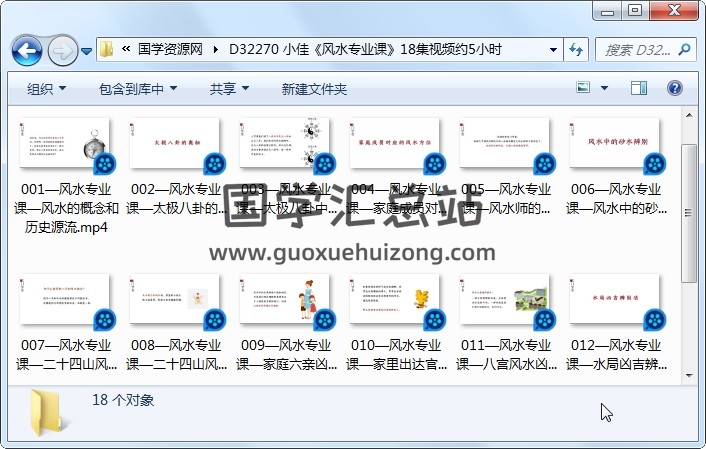Select the 006 video thumbnail

coord(615,145)
